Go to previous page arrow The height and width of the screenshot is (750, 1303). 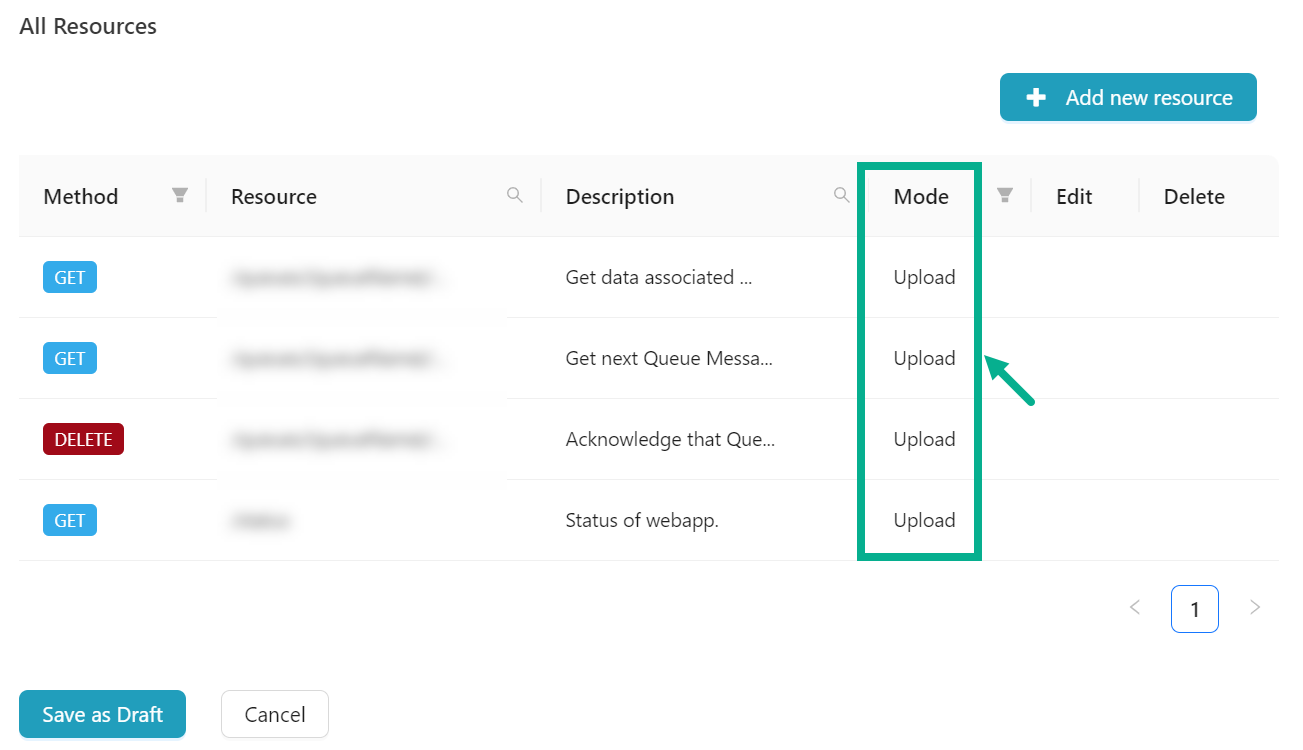(x=1135, y=607)
